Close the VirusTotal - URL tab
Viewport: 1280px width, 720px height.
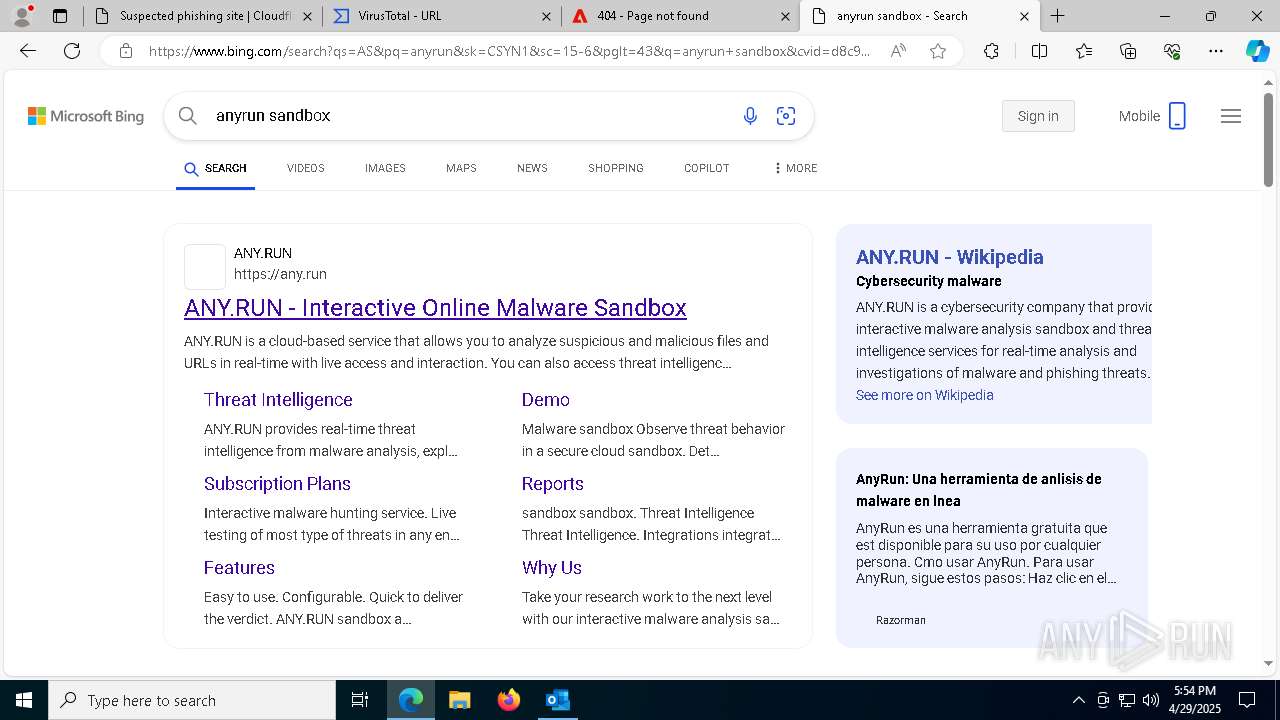[546, 16]
